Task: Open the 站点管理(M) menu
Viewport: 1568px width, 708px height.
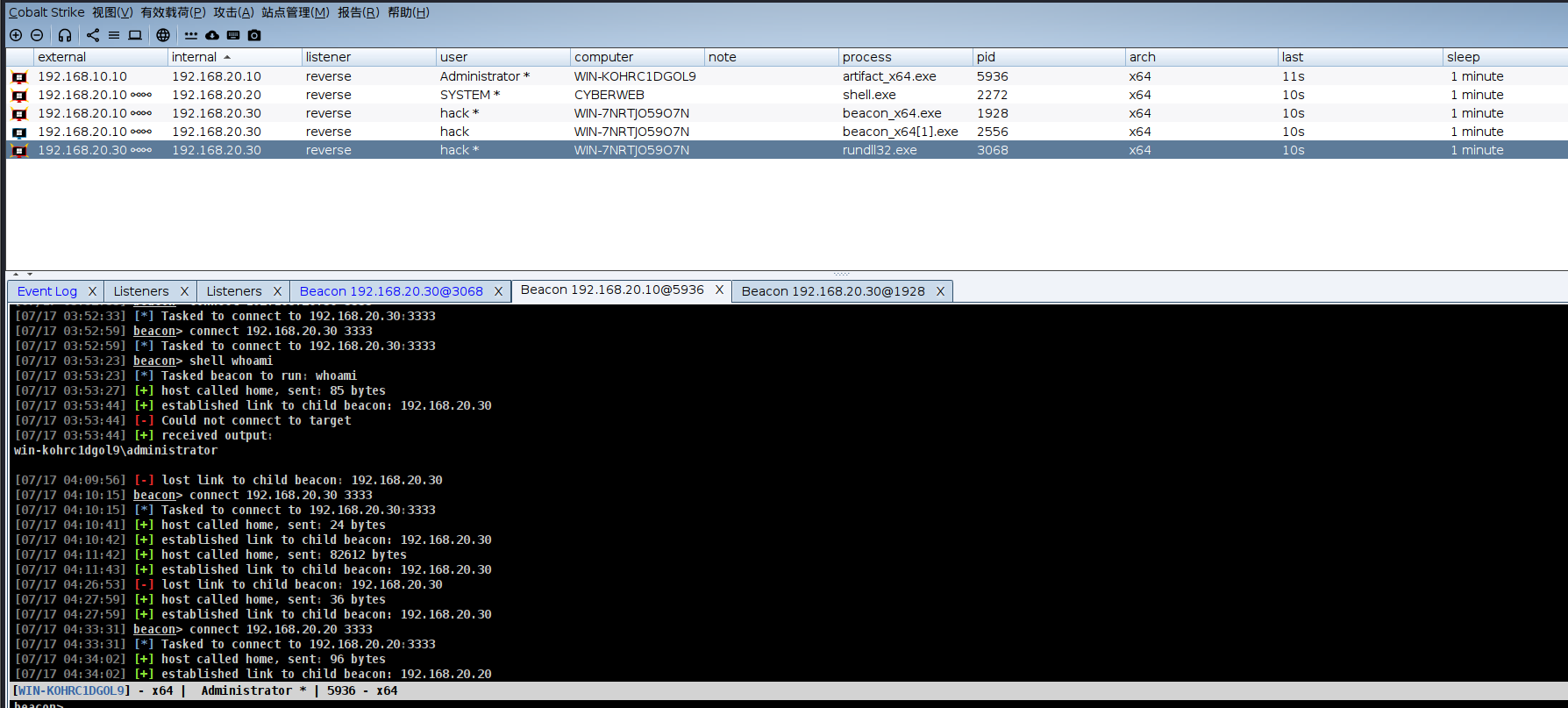Action: pyautogui.click(x=296, y=12)
